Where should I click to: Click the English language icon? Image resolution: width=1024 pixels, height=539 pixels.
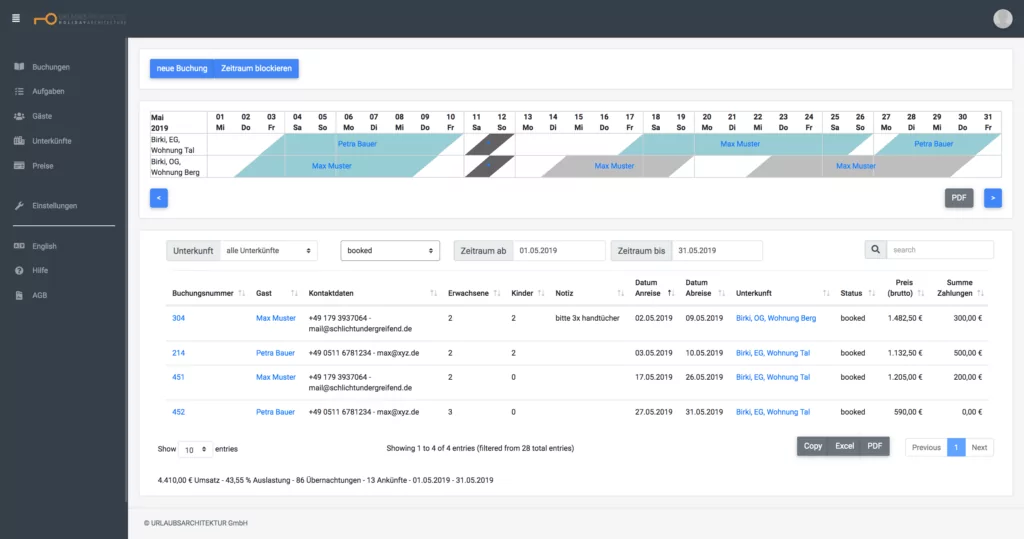pos(19,246)
